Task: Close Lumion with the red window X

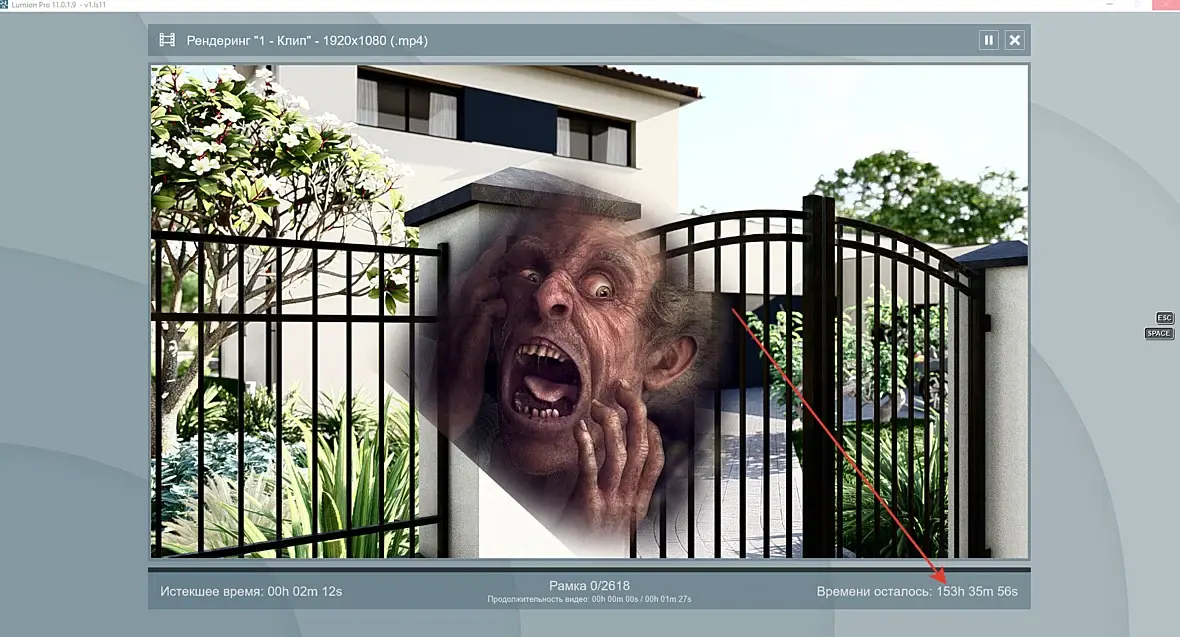Action: click(x=1164, y=5)
